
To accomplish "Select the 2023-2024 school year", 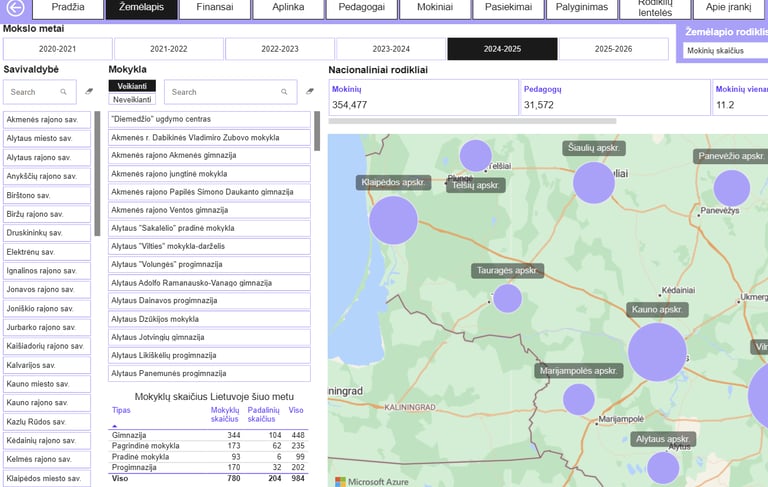I will click(x=391, y=49).
